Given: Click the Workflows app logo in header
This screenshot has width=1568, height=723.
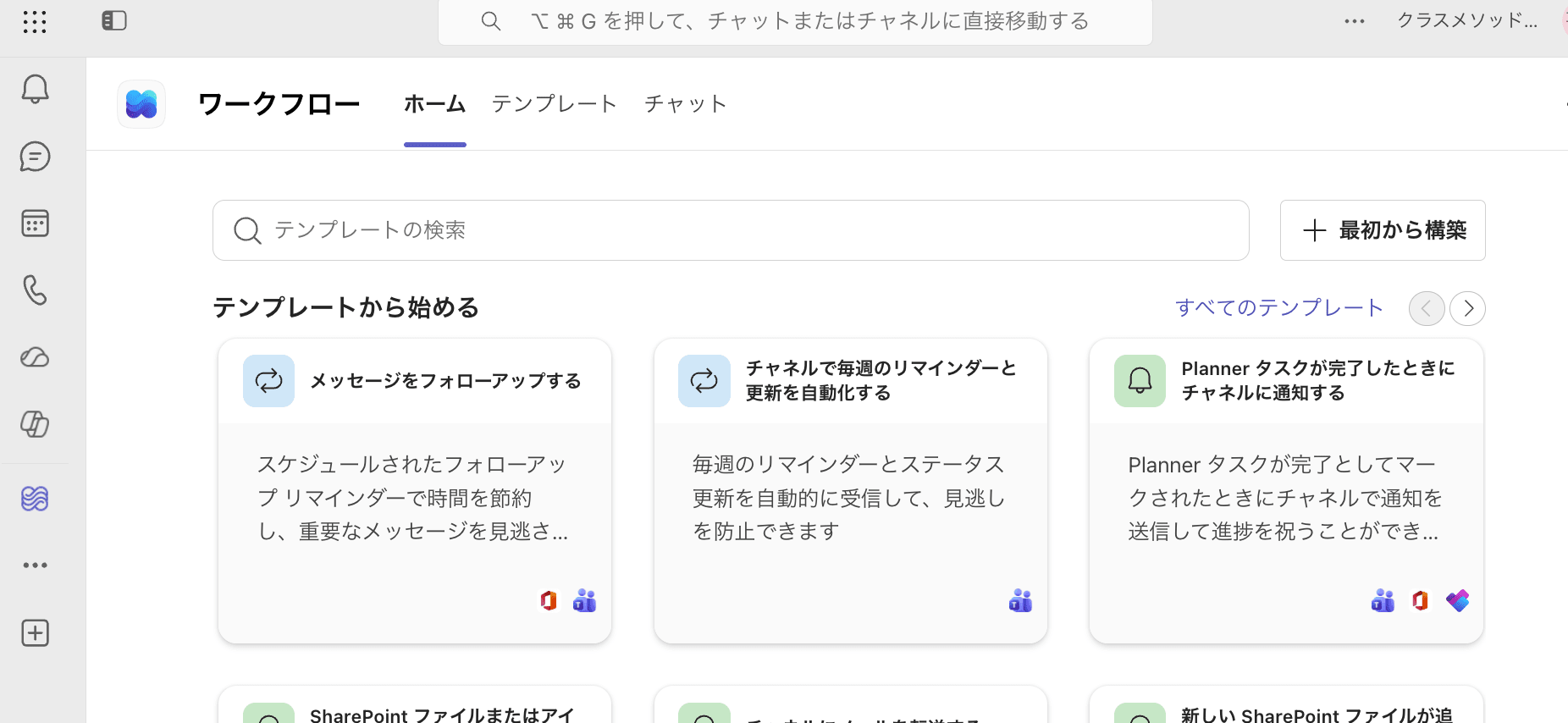Looking at the screenshot, I should [x=141, y=104].
